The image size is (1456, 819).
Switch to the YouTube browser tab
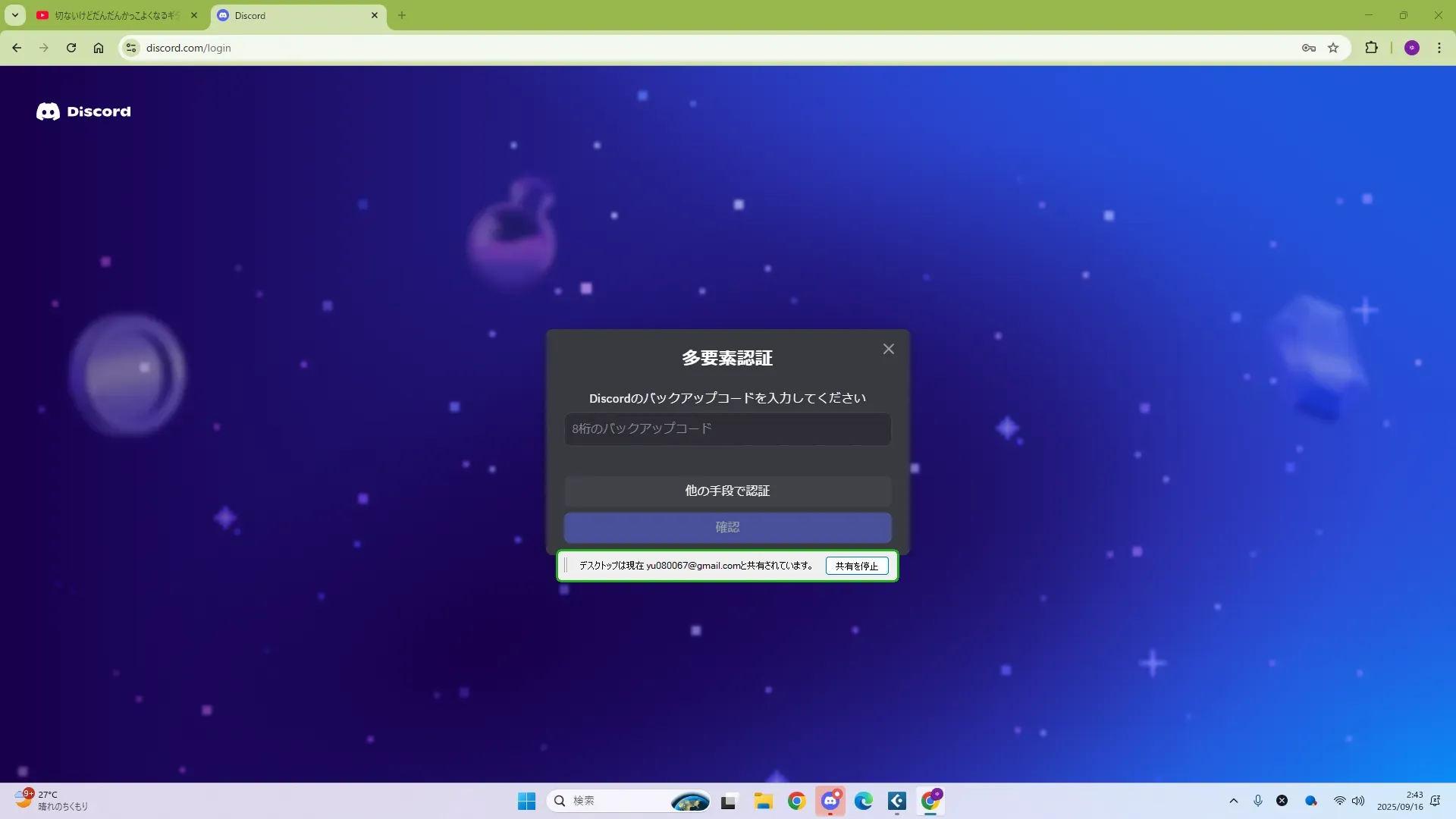point(114,15)
